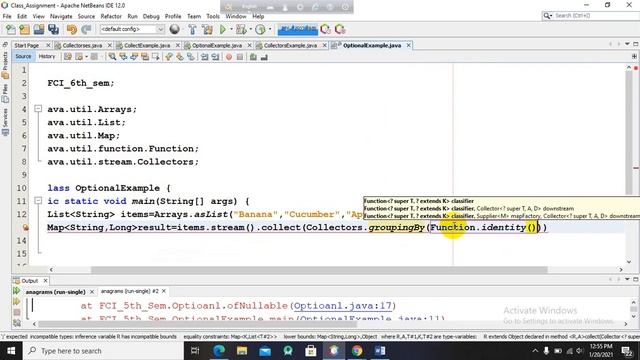Open Google Chrome from the taskbar
Screen dimensions: 640x360
coord(357,351)
